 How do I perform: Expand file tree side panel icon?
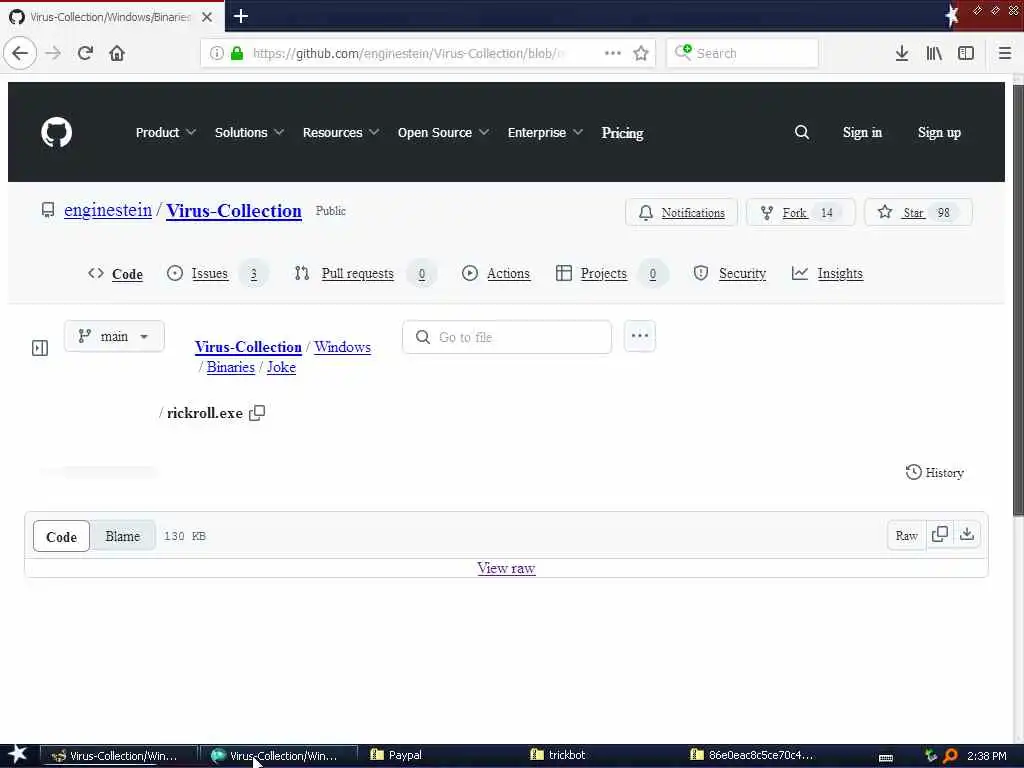click(x=40, y=348)
